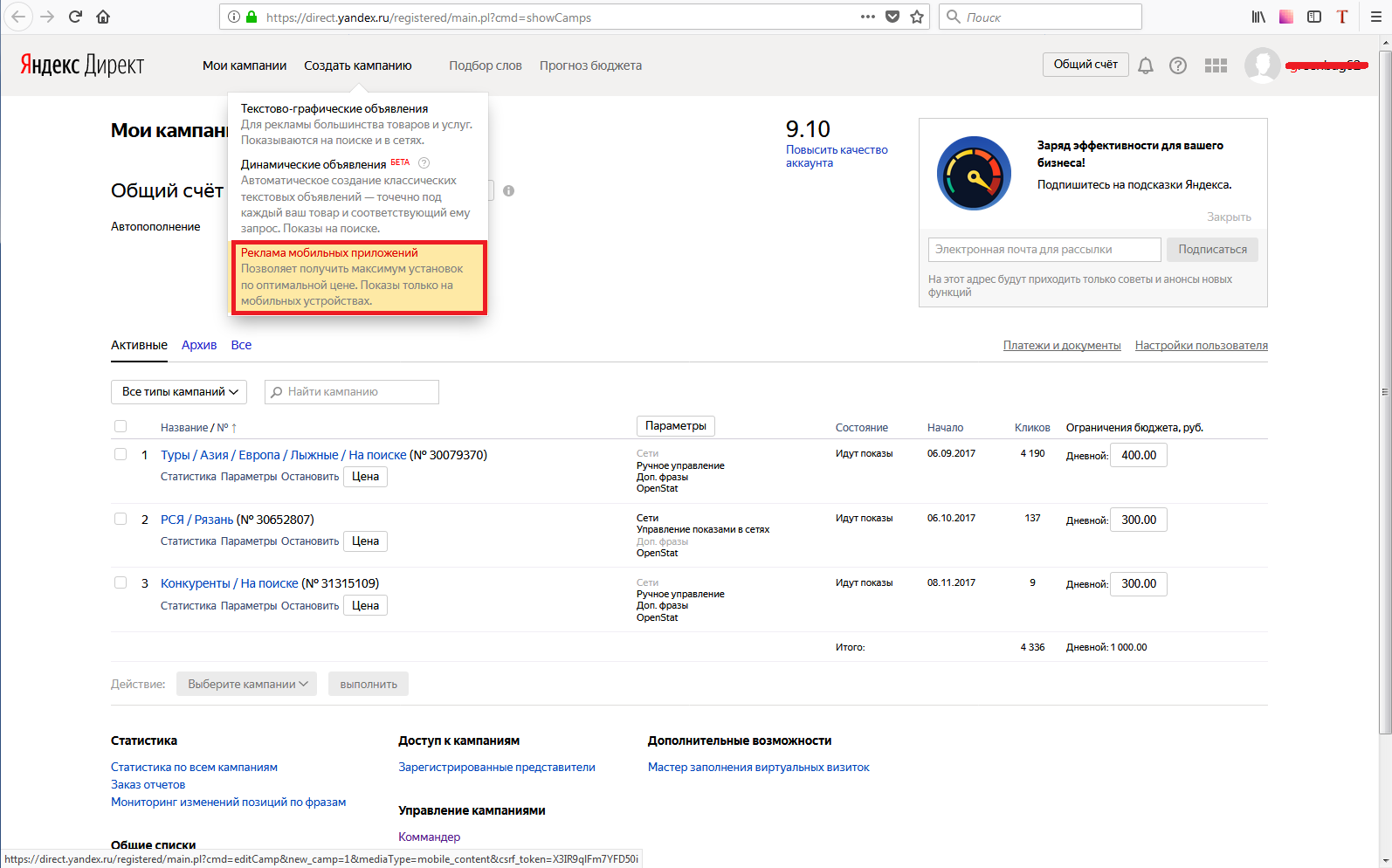Image resolution: width=1392 pixels, height=868 pixels.
Task: Tick the checkbox for campaign 1 Туры
Action: (x=121, y=454)
